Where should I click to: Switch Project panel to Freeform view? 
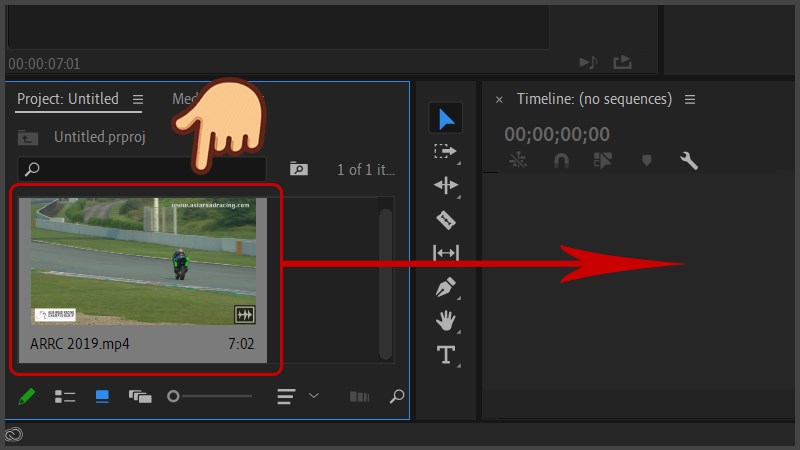click(x=140, y=396)
